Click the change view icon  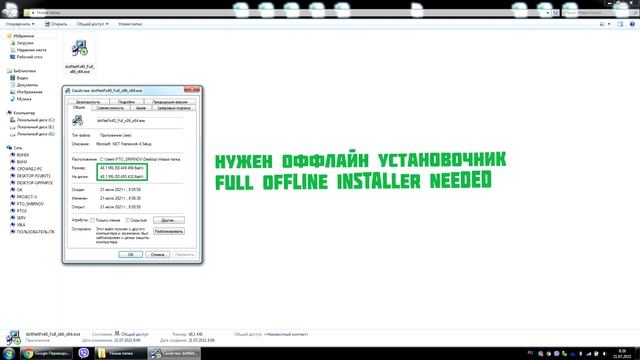[x=602, y=24]
